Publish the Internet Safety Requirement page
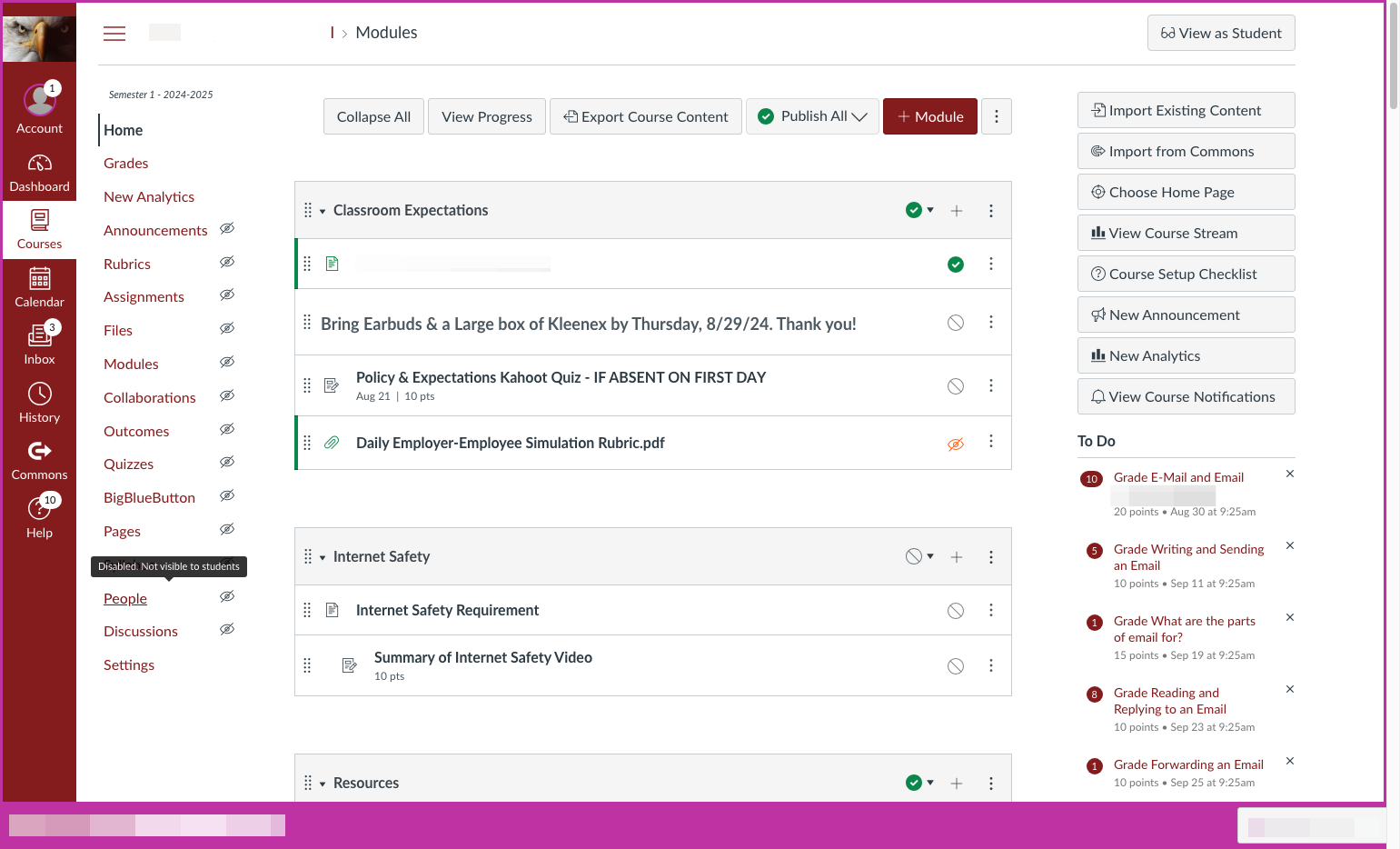 pos(956,611)
